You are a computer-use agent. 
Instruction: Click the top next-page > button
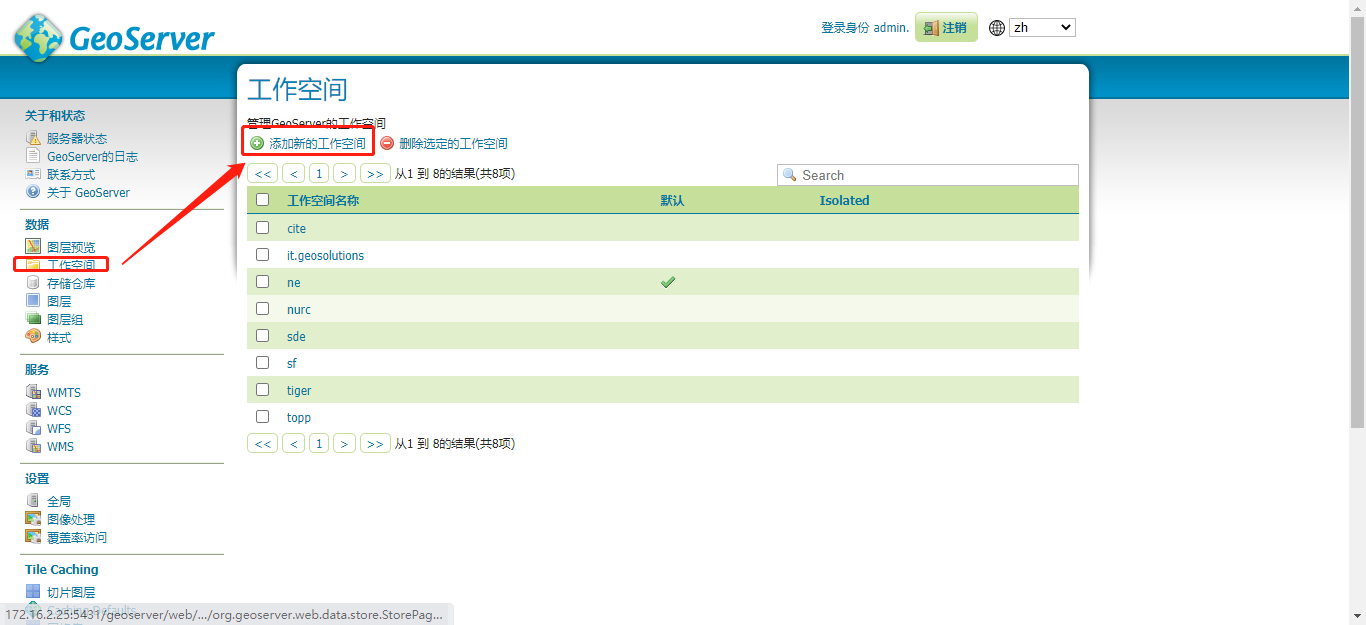tap(345, 174)
